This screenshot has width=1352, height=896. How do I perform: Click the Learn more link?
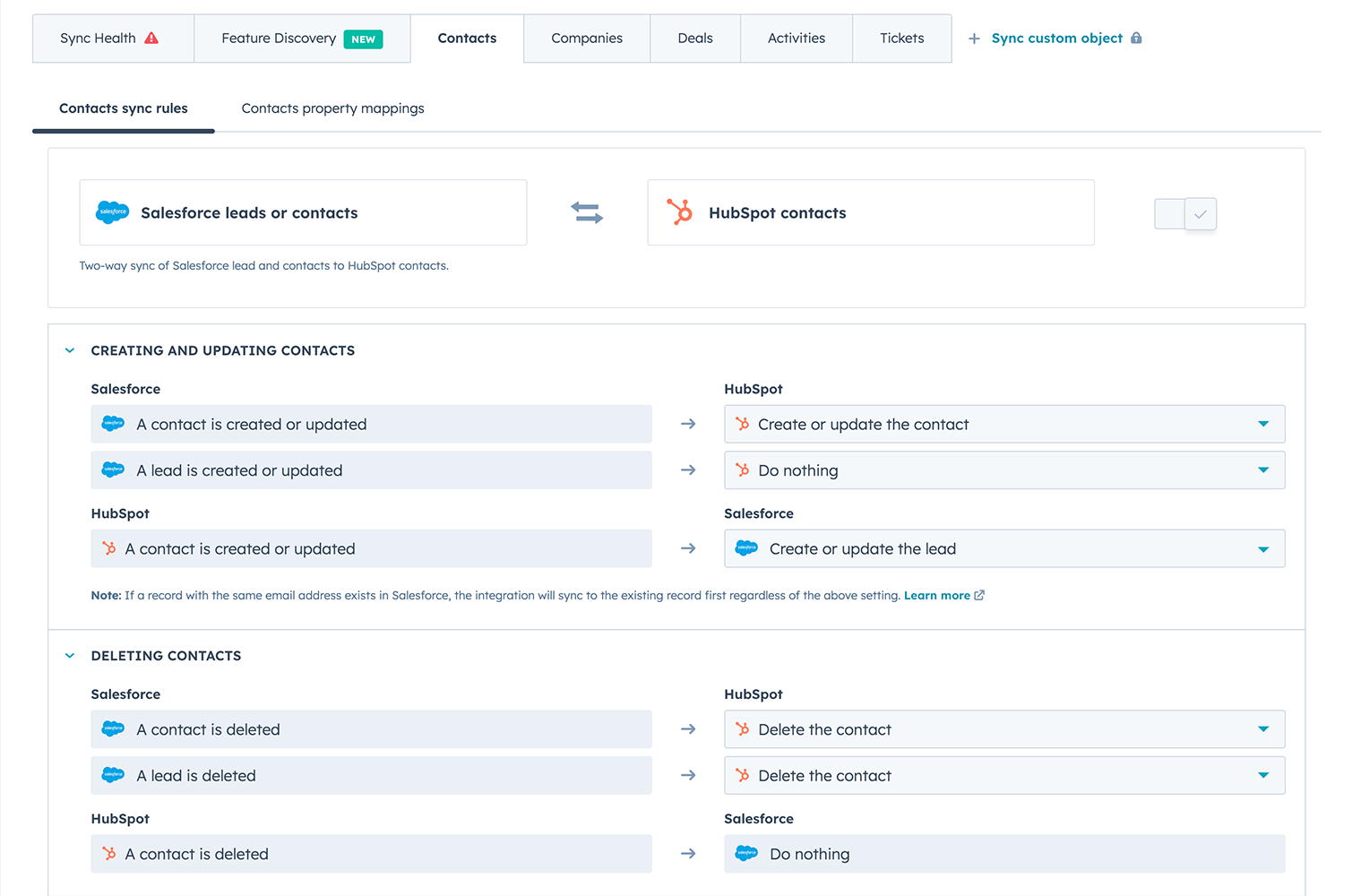tap(937, 595)
